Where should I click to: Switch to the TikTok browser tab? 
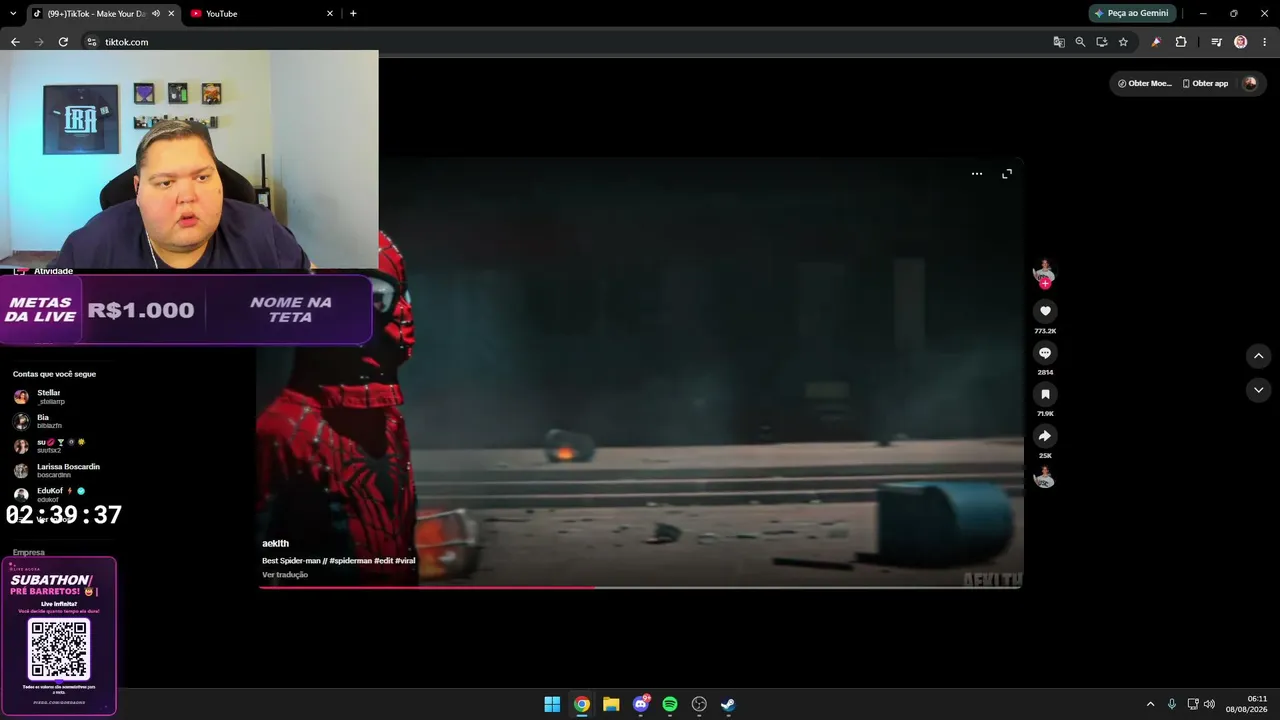[102, 14]
